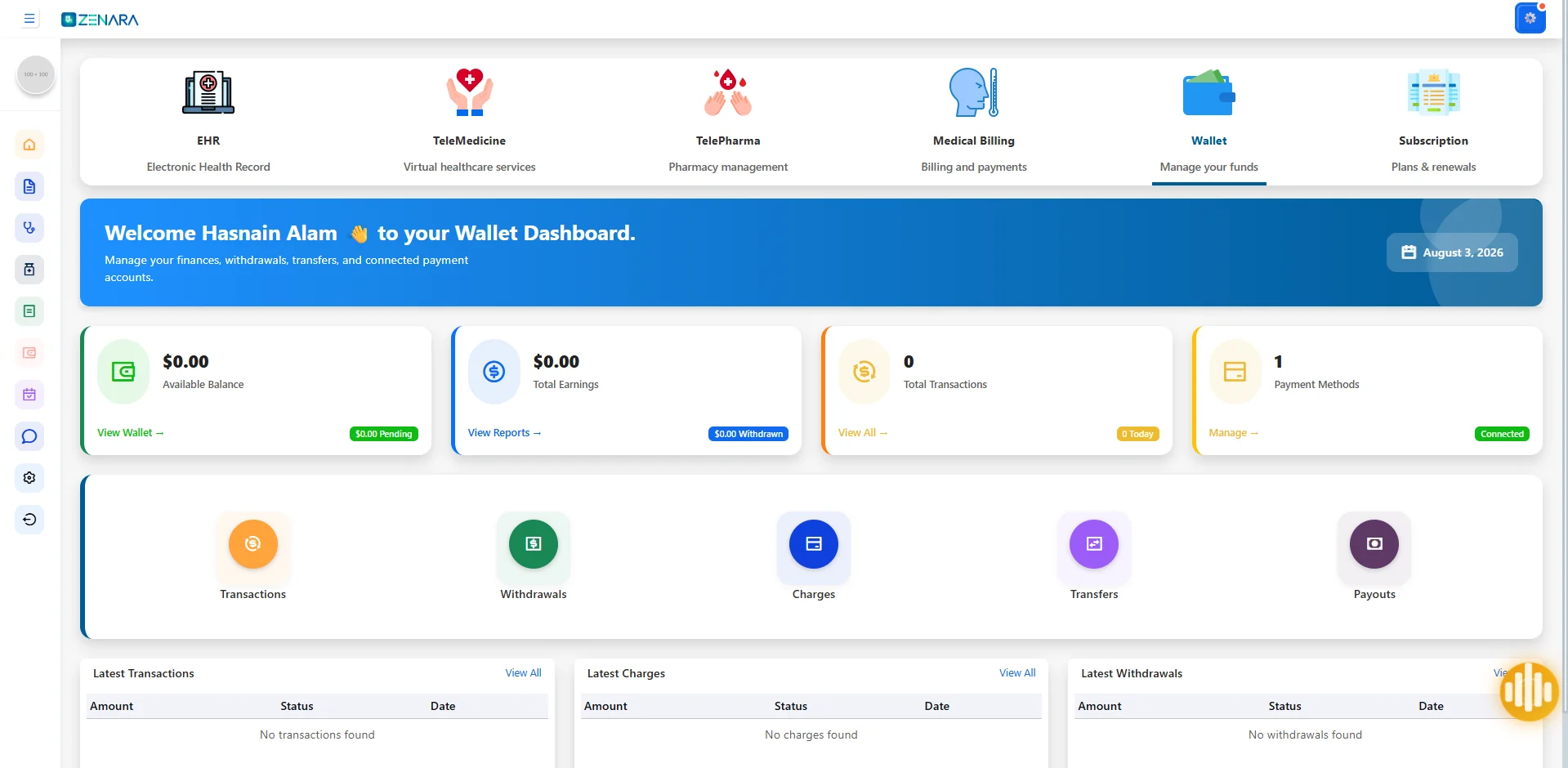Open the Withdrawals green circle icon
1568x768 pixels.
(534, 544)
